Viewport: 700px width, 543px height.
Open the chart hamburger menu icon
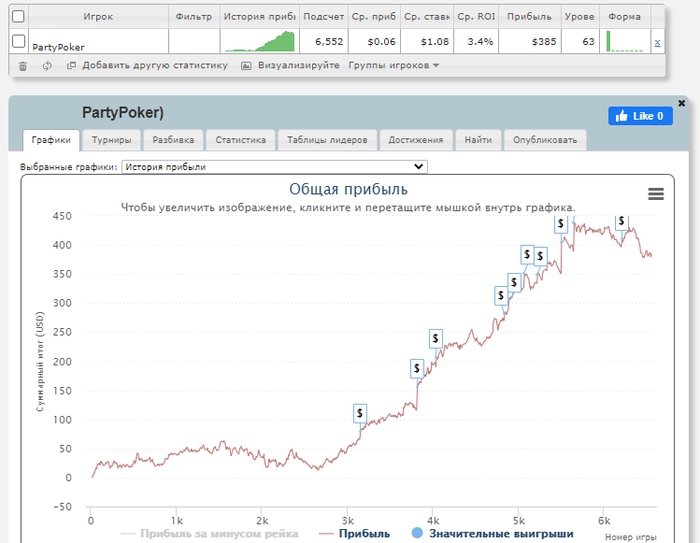pyautogui.click(x=656, y=194)
